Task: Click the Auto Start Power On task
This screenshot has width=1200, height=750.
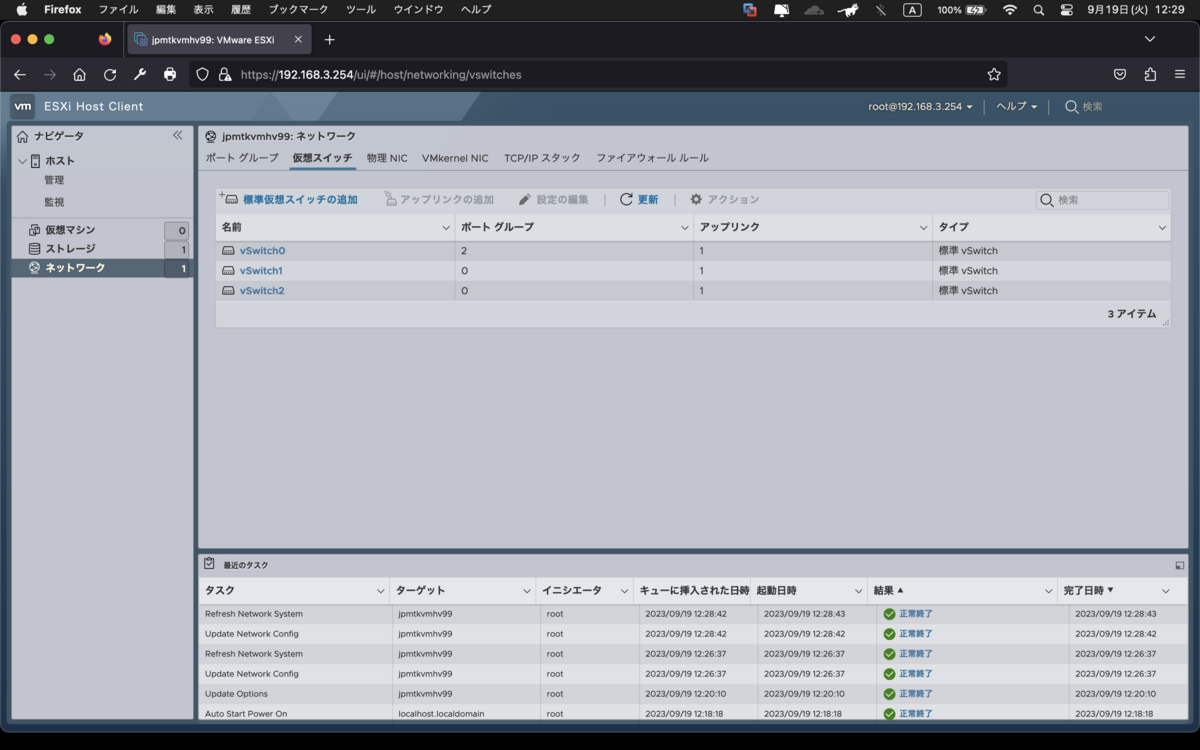Action: [245, 714]
